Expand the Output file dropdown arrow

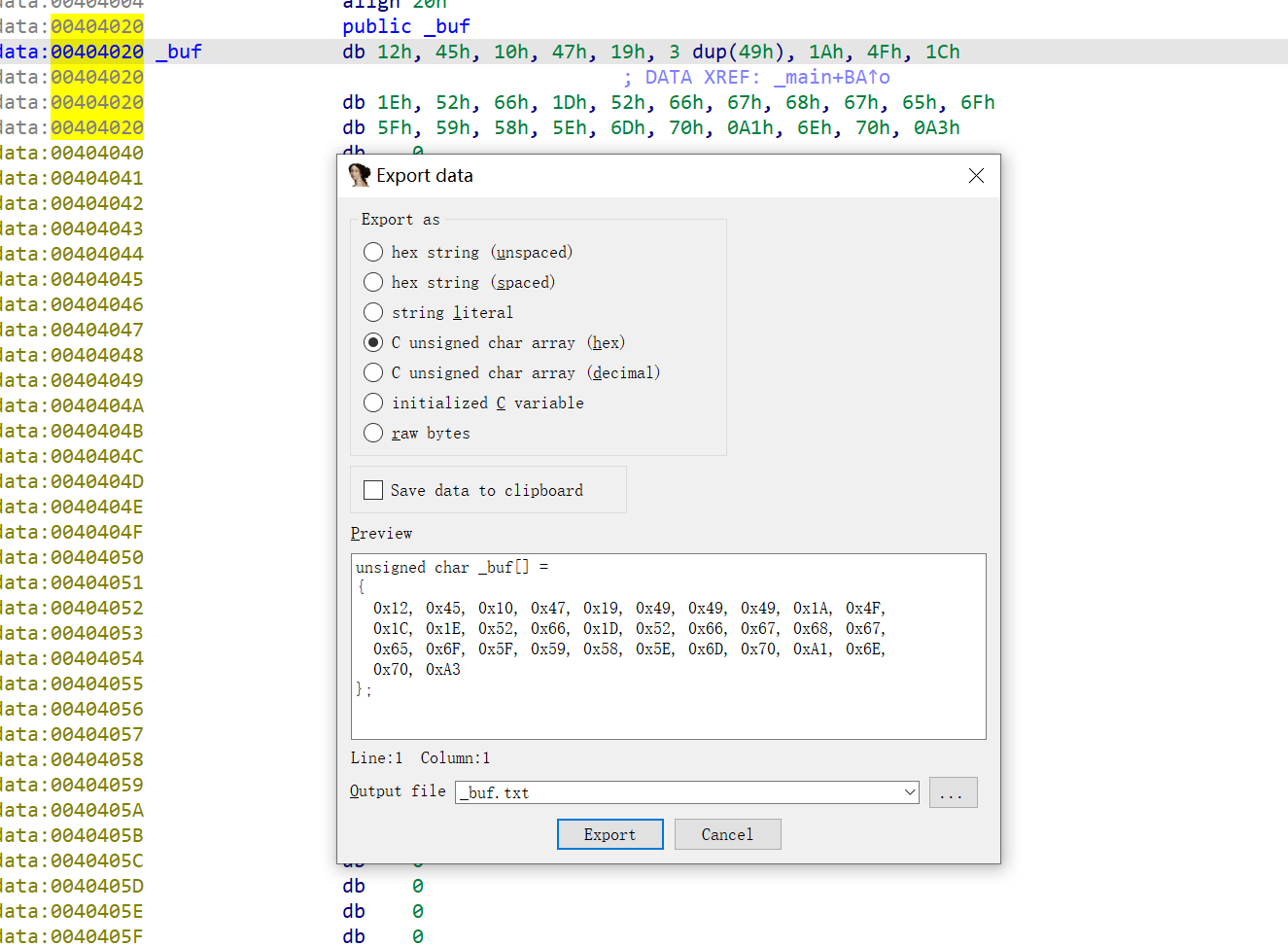(910, 792)
